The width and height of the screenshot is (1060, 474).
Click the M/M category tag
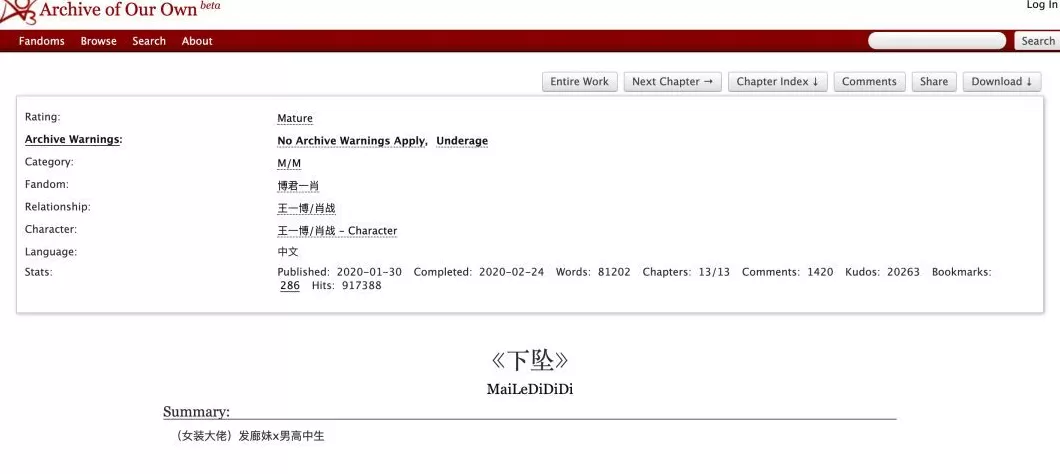click(289, 164)
